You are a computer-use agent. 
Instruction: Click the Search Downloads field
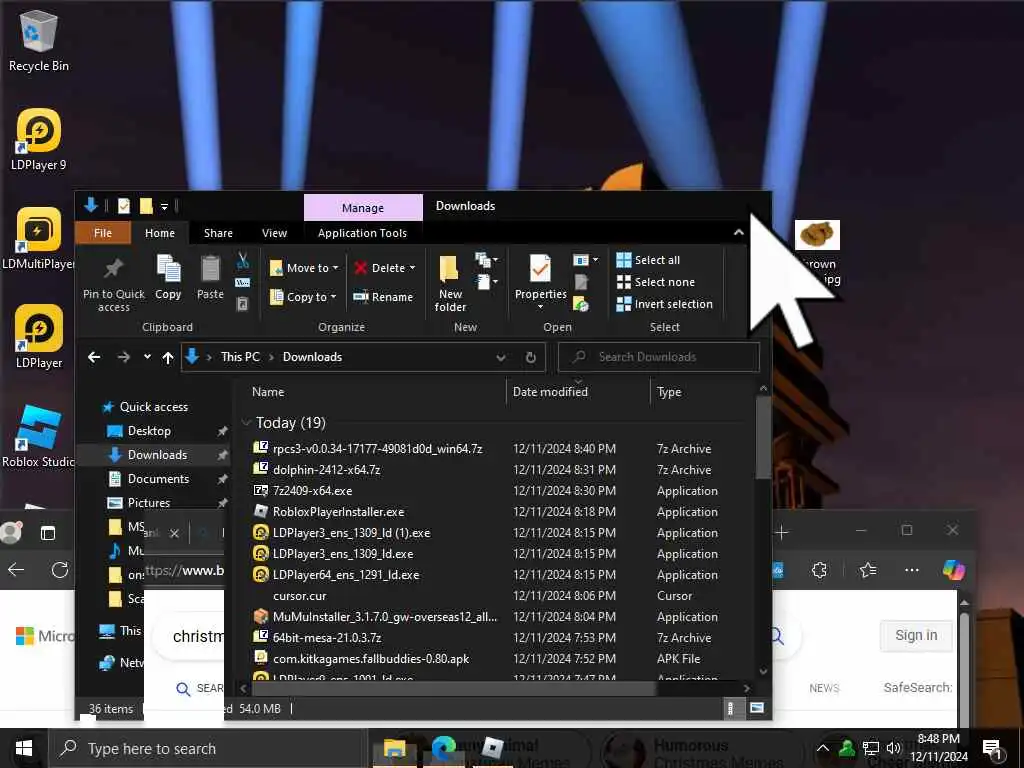(660, 357)
